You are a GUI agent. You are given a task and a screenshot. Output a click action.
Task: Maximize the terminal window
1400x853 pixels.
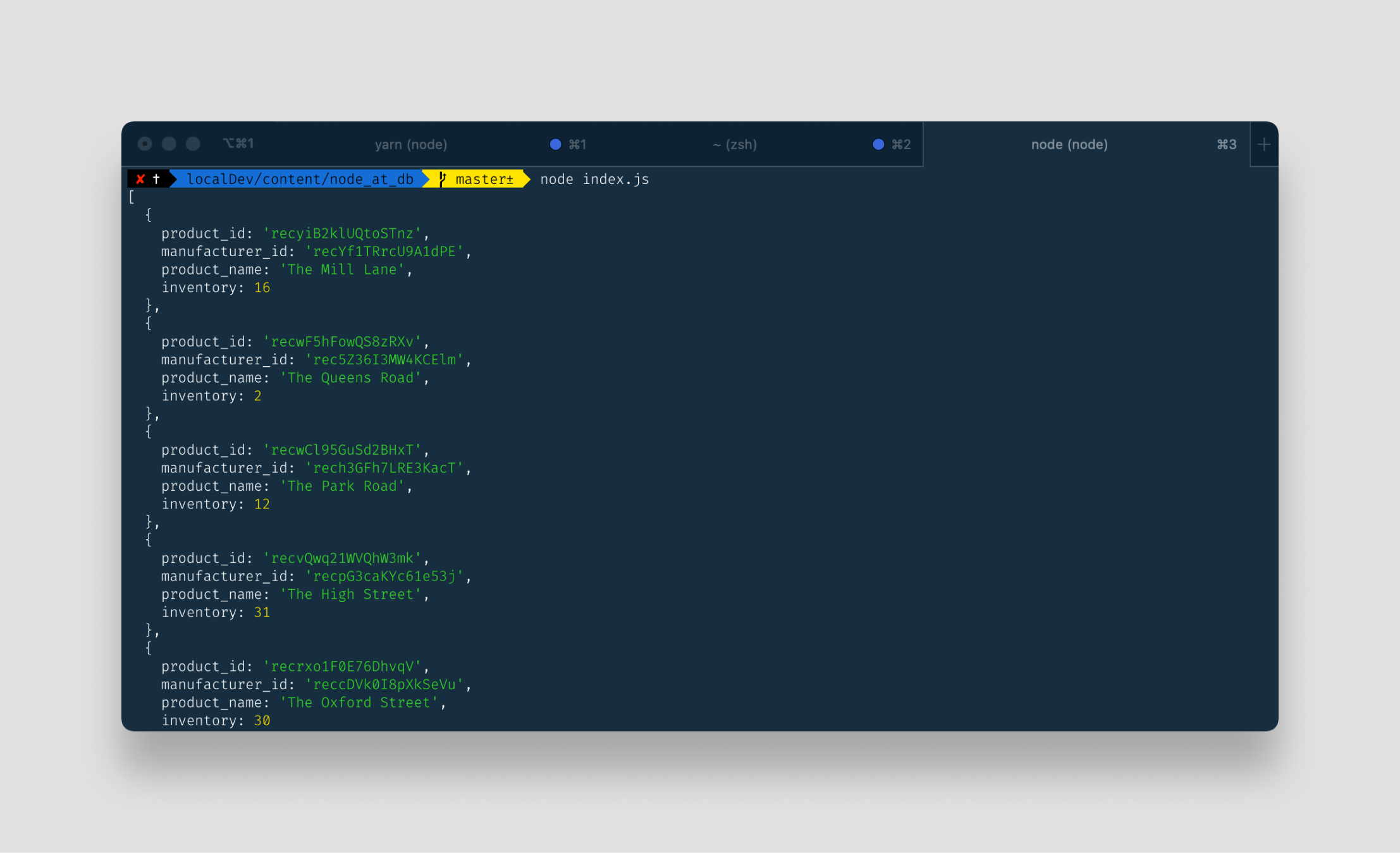[193, 144]
